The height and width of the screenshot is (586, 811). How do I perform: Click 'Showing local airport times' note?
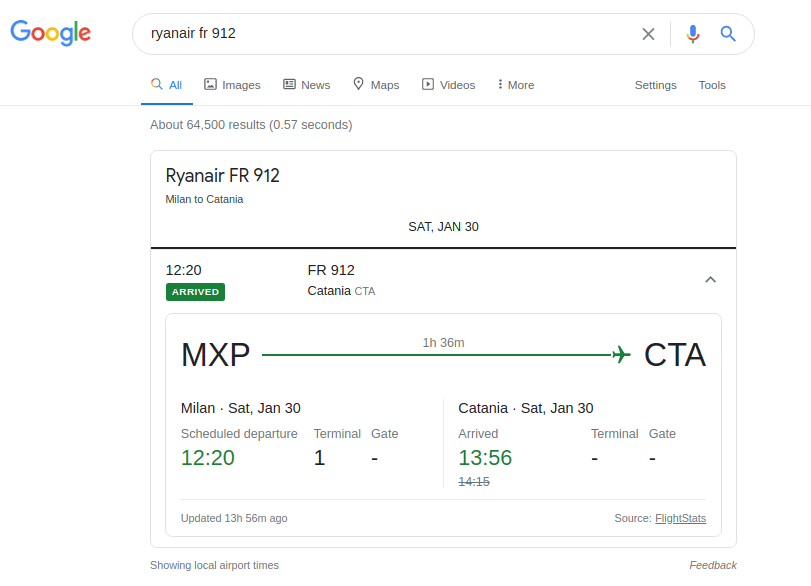pos(214,565)
